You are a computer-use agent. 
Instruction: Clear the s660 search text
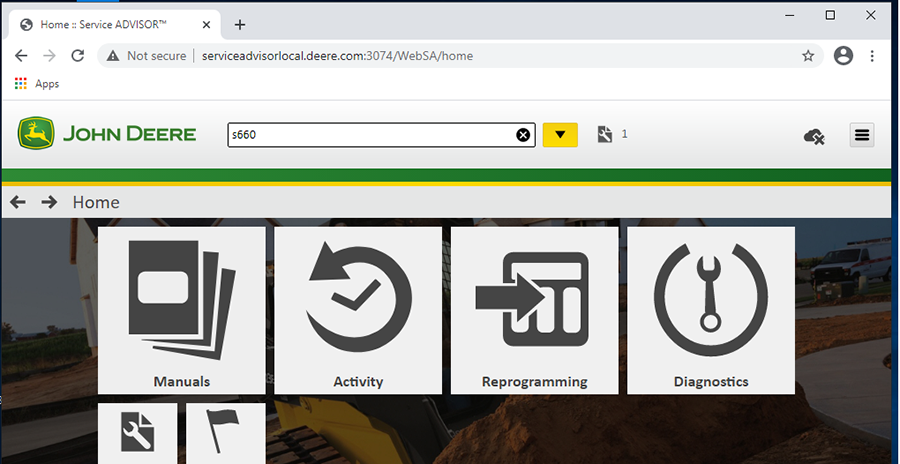point(522,135)
